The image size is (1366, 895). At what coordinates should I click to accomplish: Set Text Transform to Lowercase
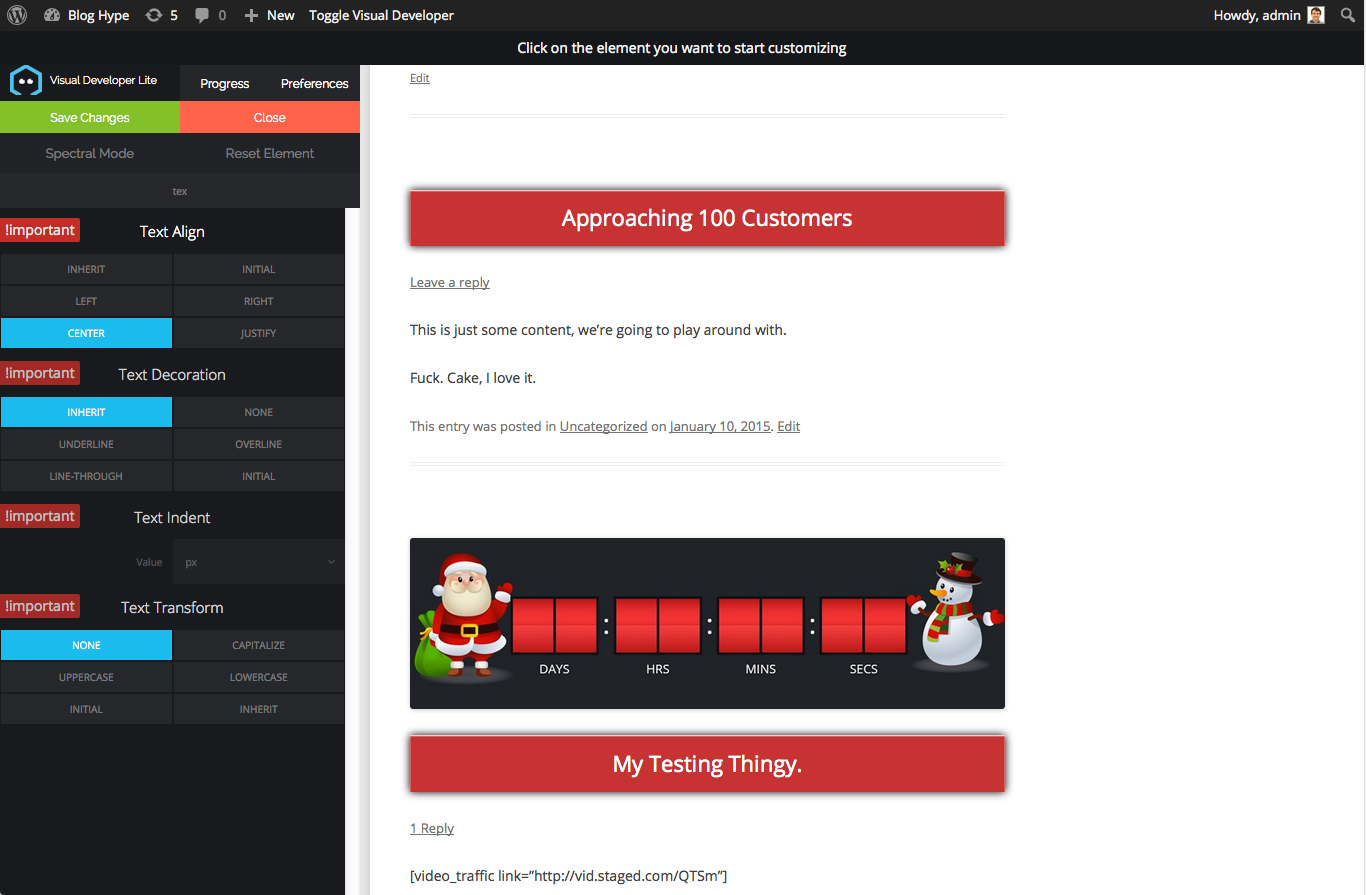pyautogui.click(x=258, y=677)
